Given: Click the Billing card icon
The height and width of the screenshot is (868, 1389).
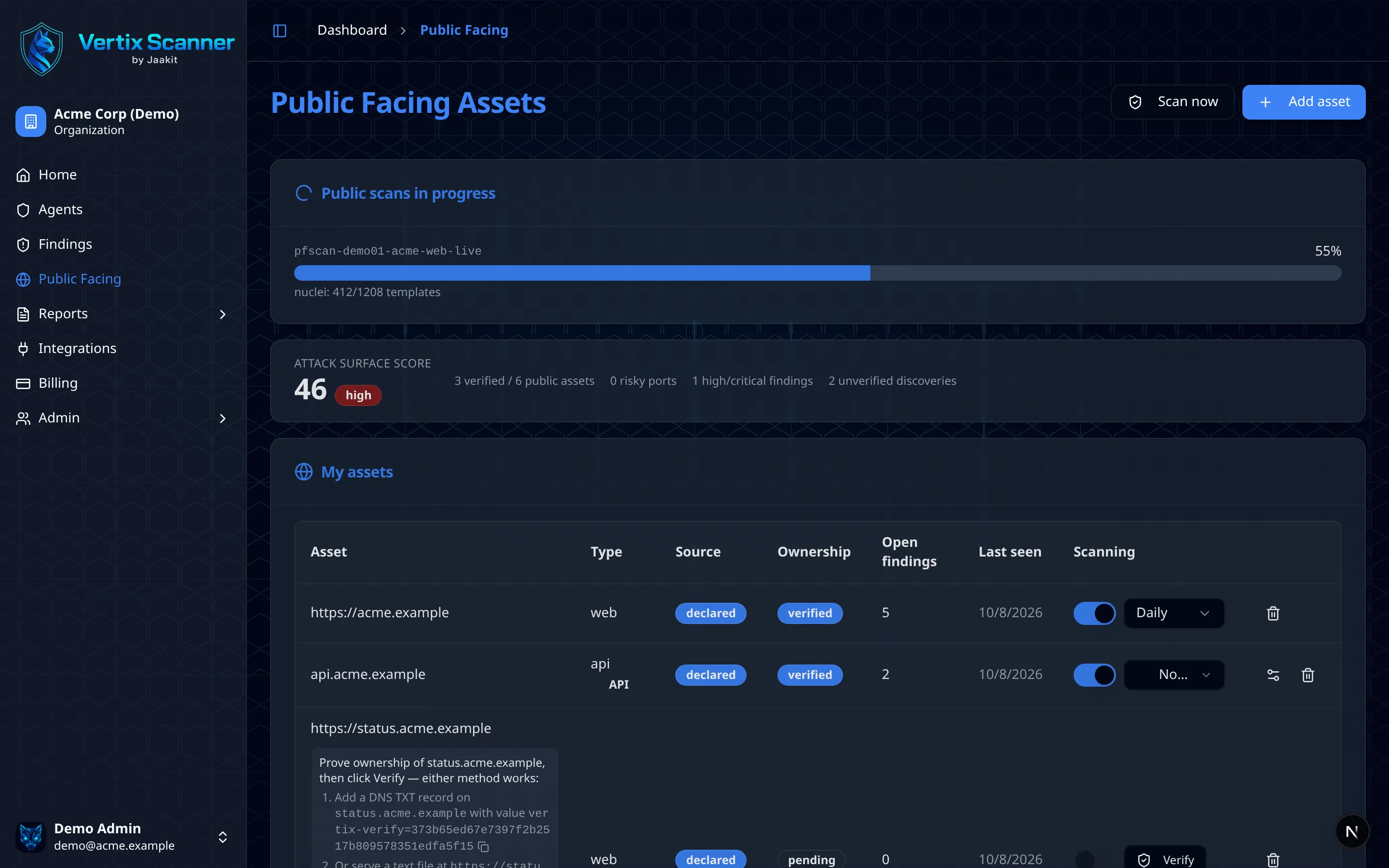Looking at the screenshot, I should coord(23,383).
